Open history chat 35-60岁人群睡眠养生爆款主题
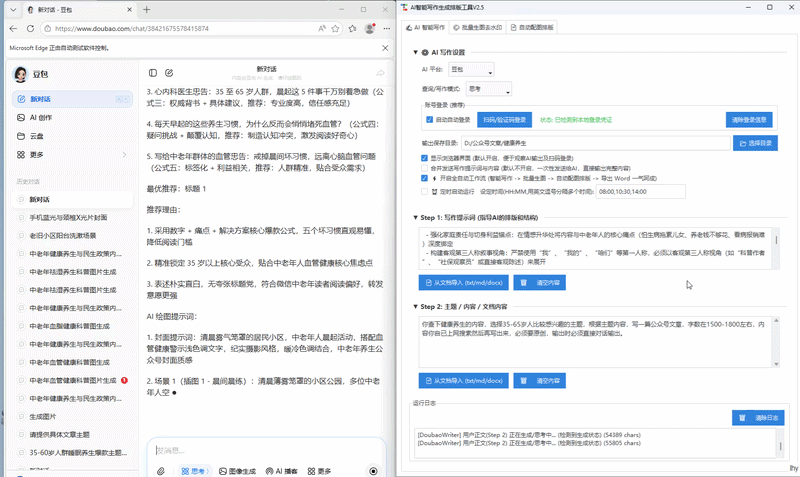Viewport: 800px width, 477px height. (x=72, y=453)
